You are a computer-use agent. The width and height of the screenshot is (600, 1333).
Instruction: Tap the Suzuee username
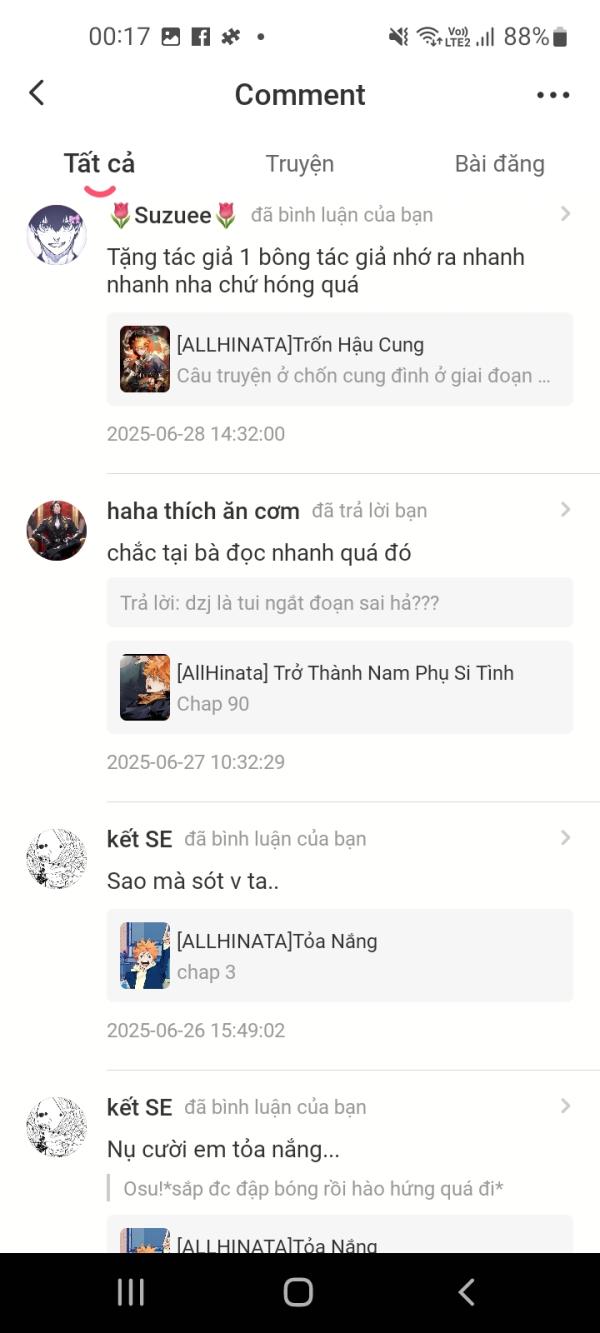tap(173, 215)
